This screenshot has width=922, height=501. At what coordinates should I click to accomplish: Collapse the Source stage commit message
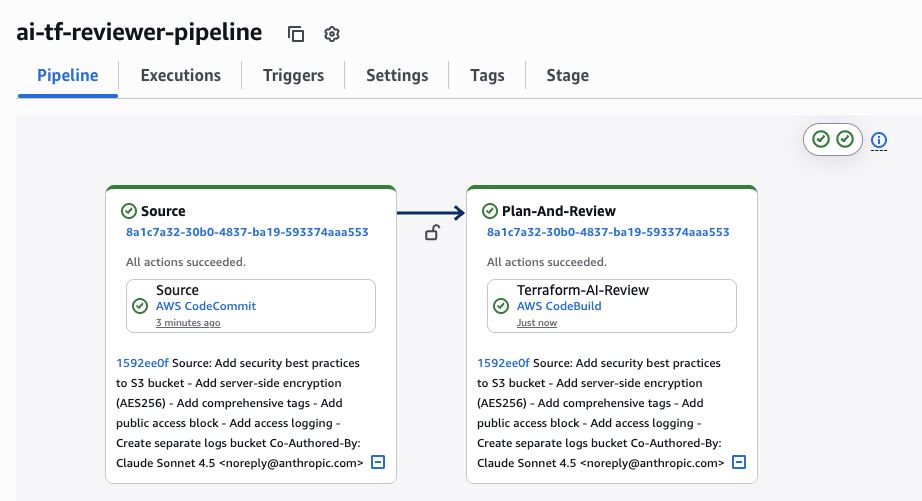[x=378, y=462]
